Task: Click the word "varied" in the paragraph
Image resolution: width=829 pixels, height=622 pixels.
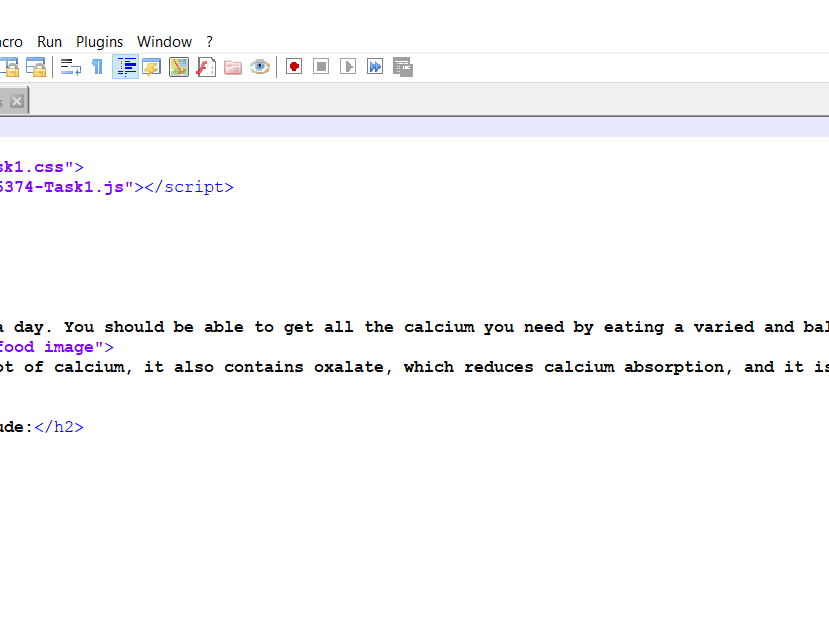Action: 724,327
